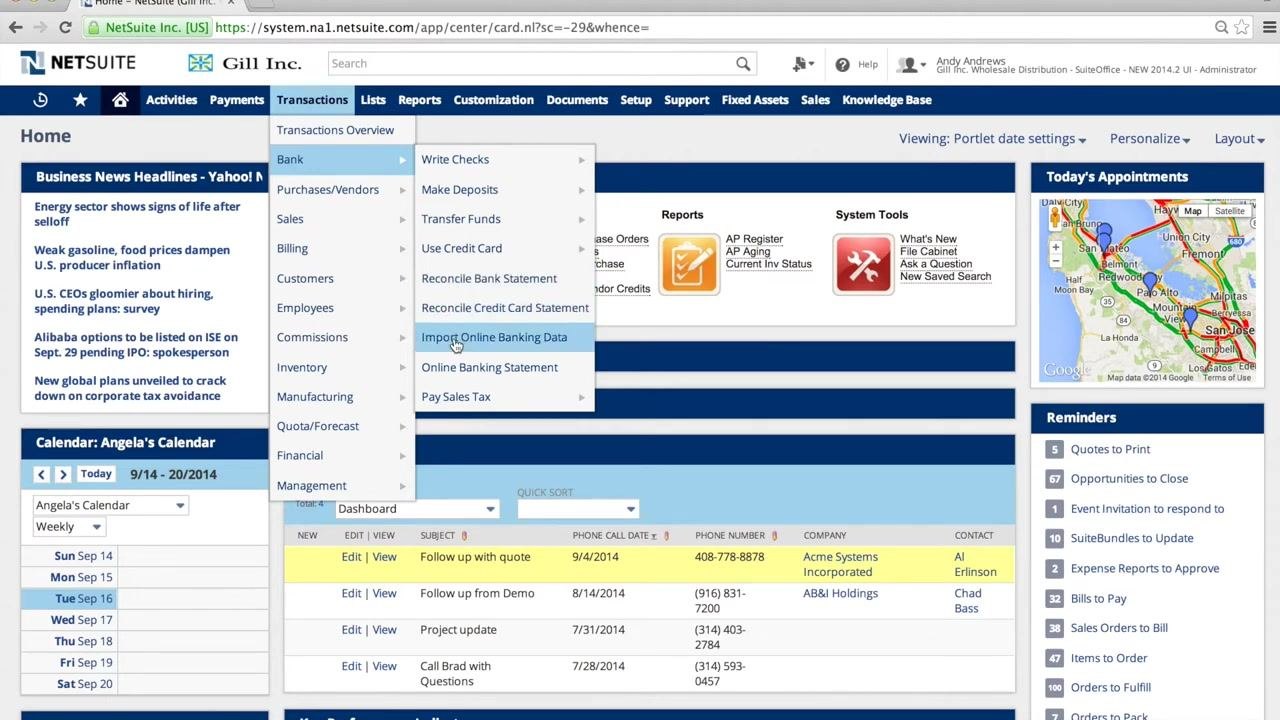Open the Reports menu in navigation bar
Screen dimensions: 1280x720
(419, 100)
